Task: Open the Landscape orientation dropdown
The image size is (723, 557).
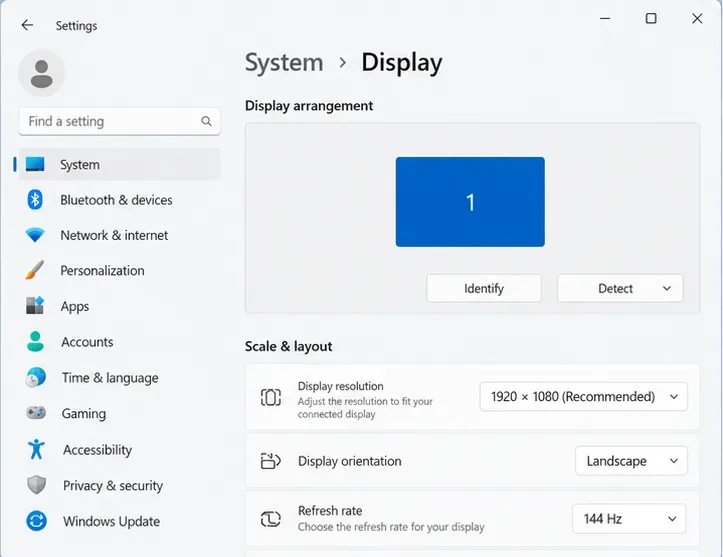Action: coord(631,461)
